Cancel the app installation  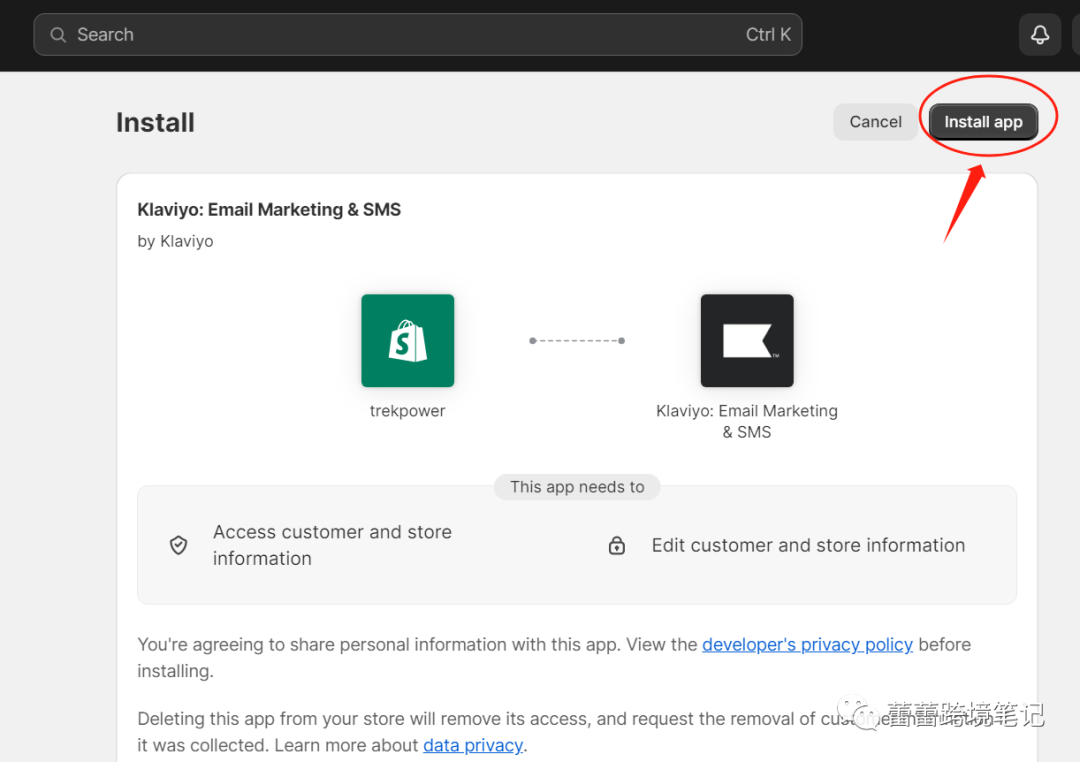[875, 122]
